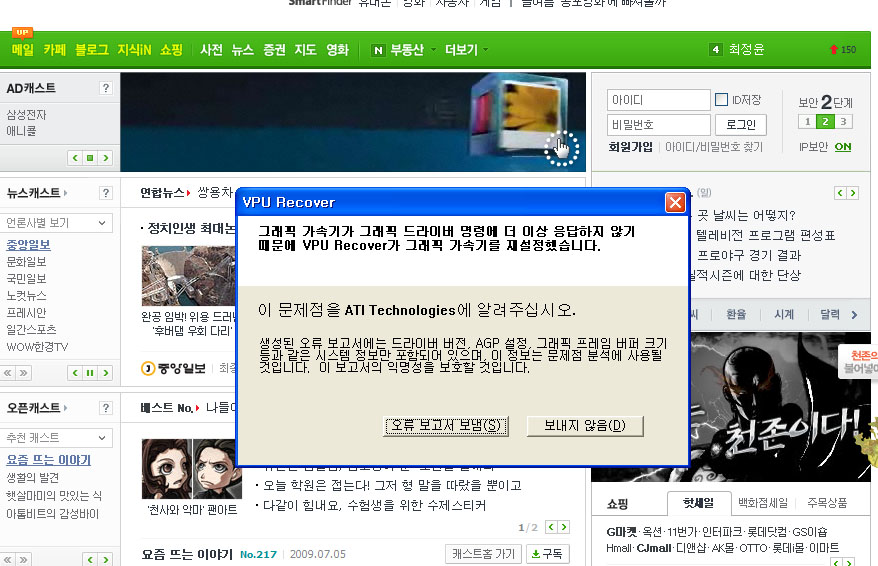
Task: Open the 블로그 menu item
Action: click(92, 50)
